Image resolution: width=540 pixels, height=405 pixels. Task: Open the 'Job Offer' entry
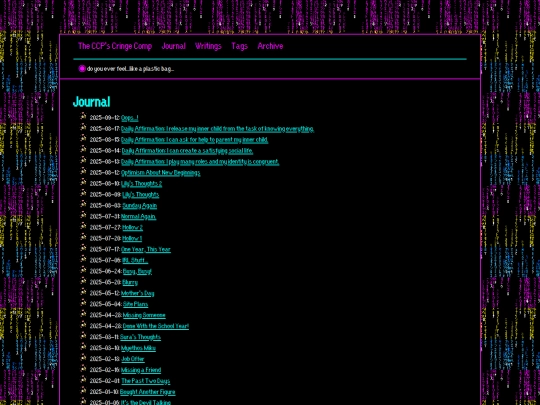133,359
